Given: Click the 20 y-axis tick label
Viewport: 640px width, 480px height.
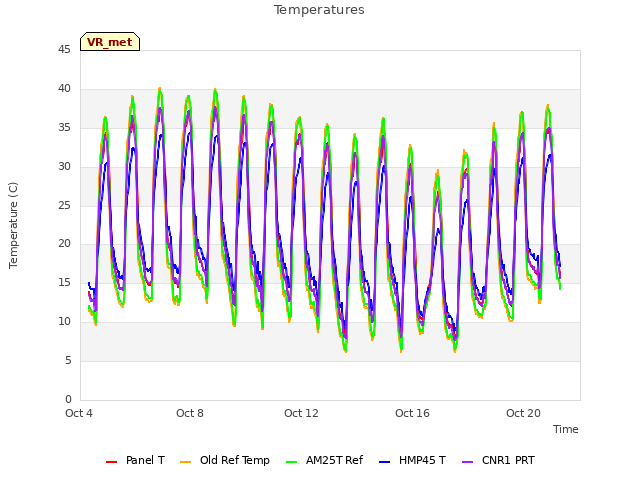Looking at the screenshot, I should click(x=64, y=244).
